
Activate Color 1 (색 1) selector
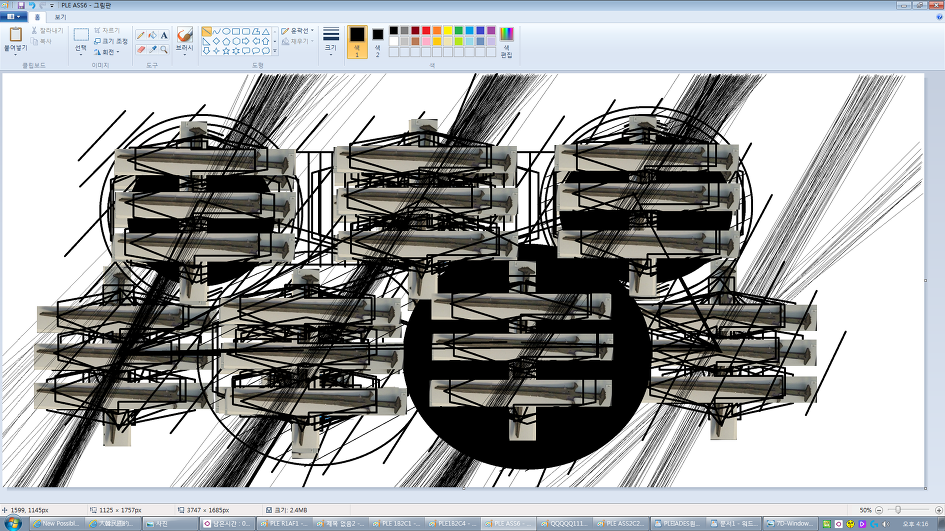tap(357, 41)
